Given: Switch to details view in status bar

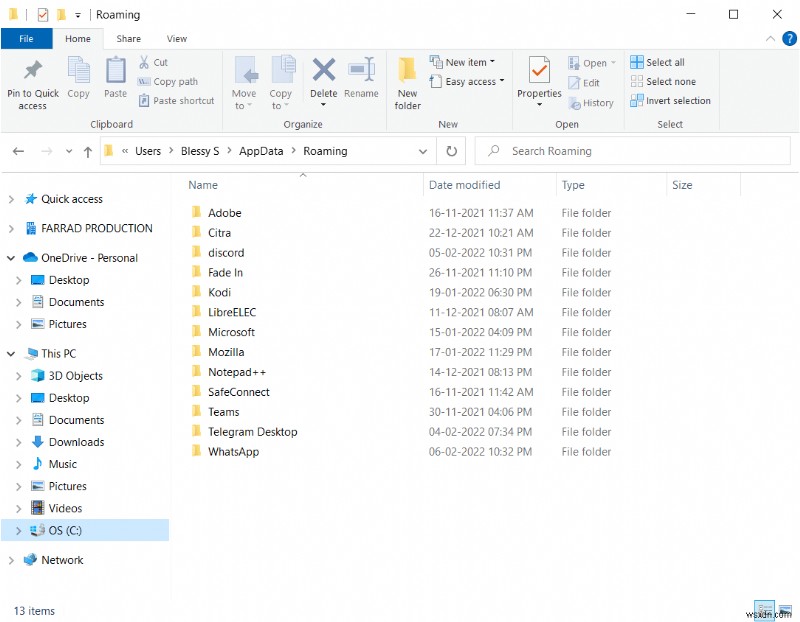Looking at the screenshot, I should (x=764, y=609).
